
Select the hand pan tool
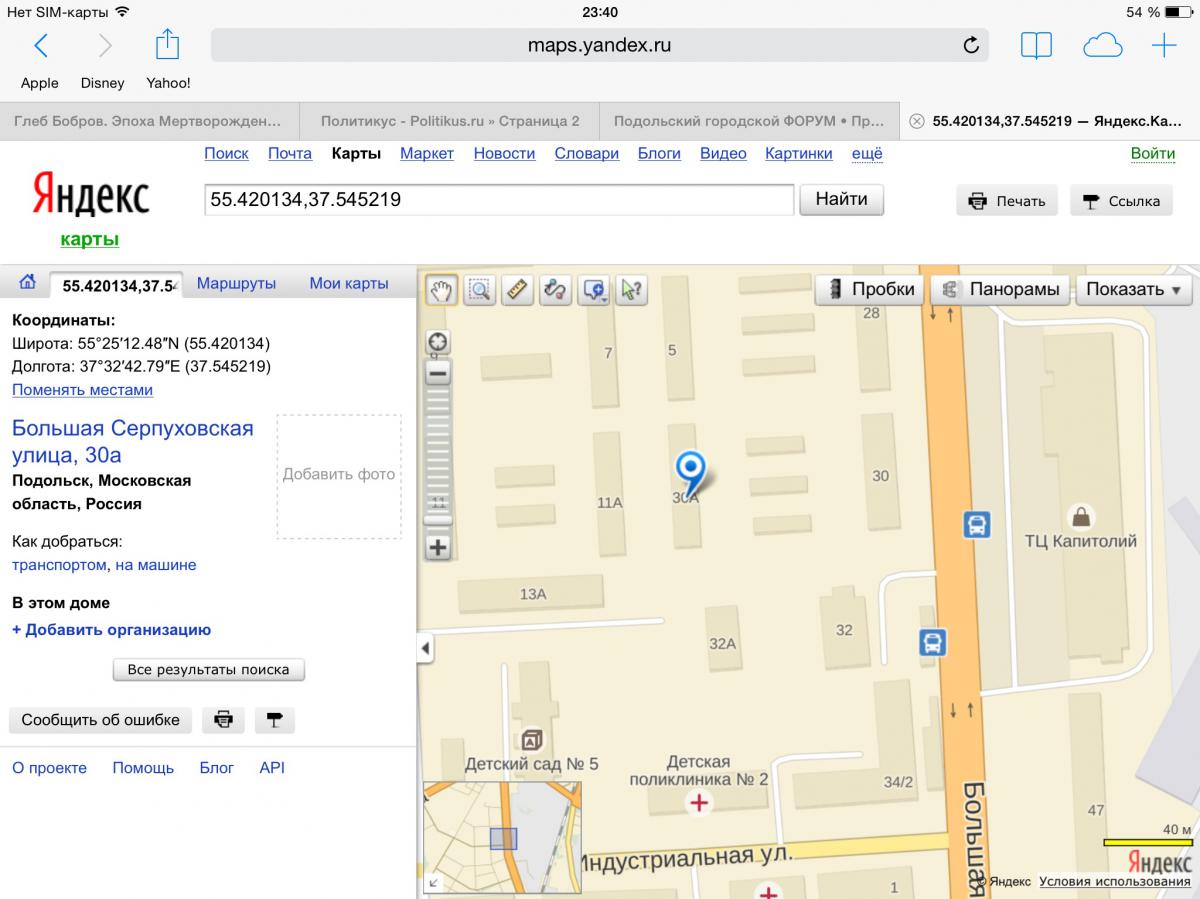441,290
